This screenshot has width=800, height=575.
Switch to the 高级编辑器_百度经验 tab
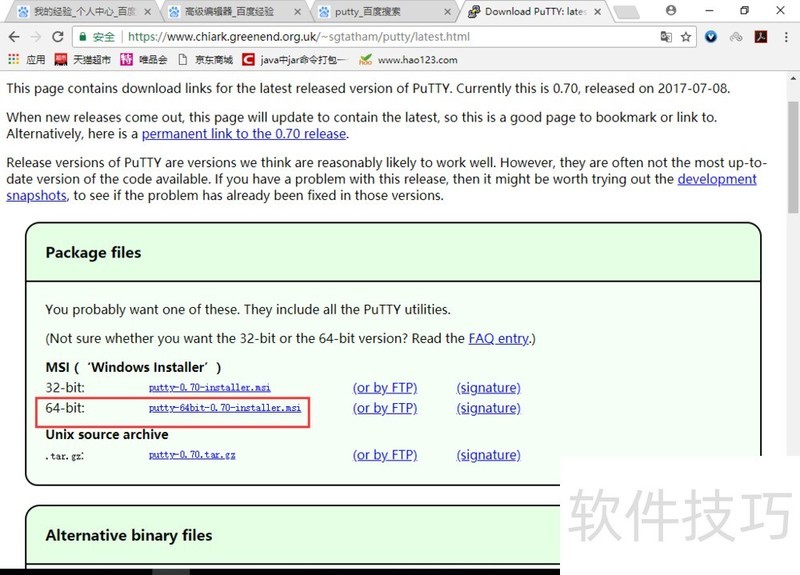click(x=230, y=12)
